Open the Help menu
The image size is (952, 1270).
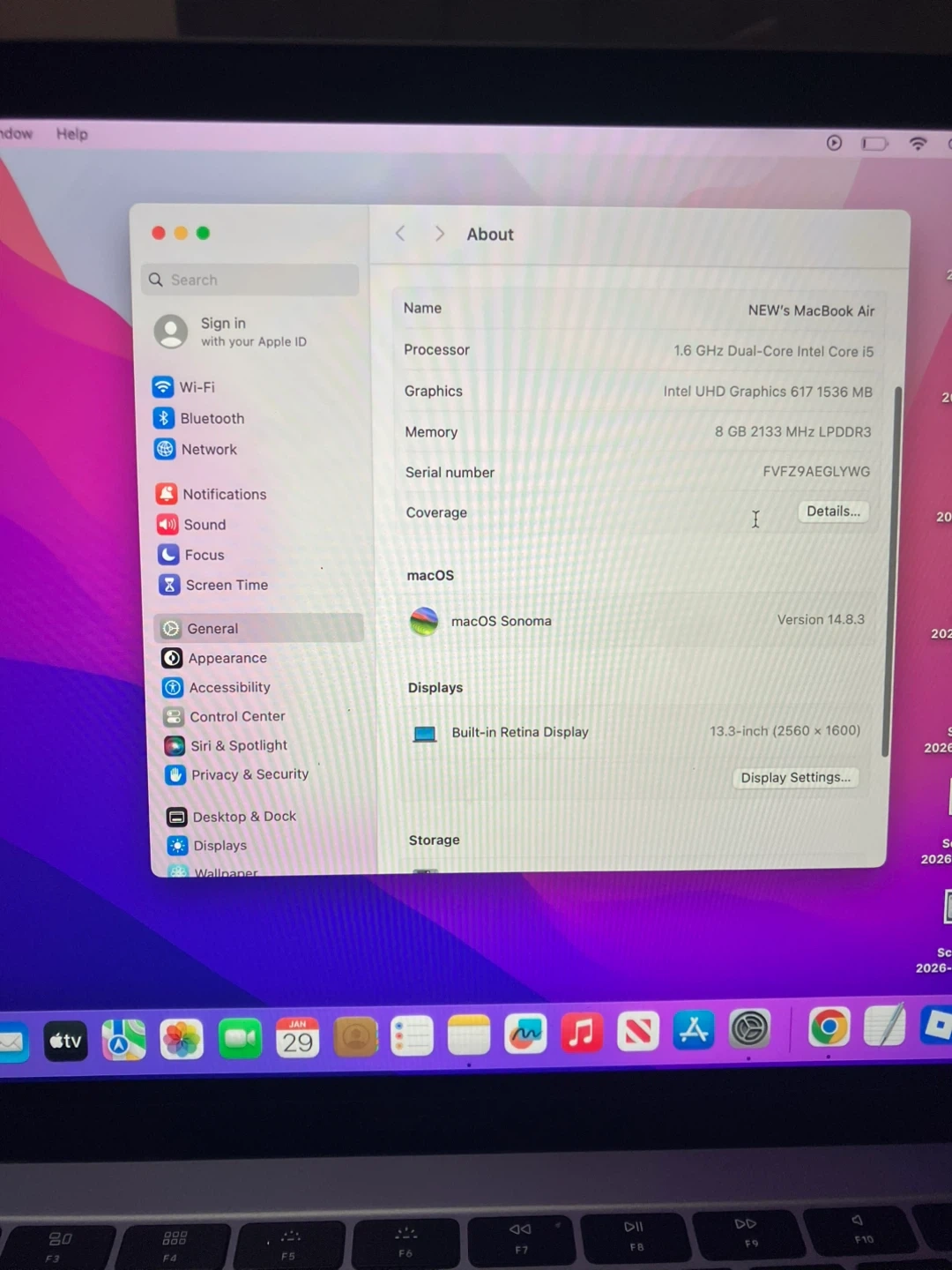(72, 134)
